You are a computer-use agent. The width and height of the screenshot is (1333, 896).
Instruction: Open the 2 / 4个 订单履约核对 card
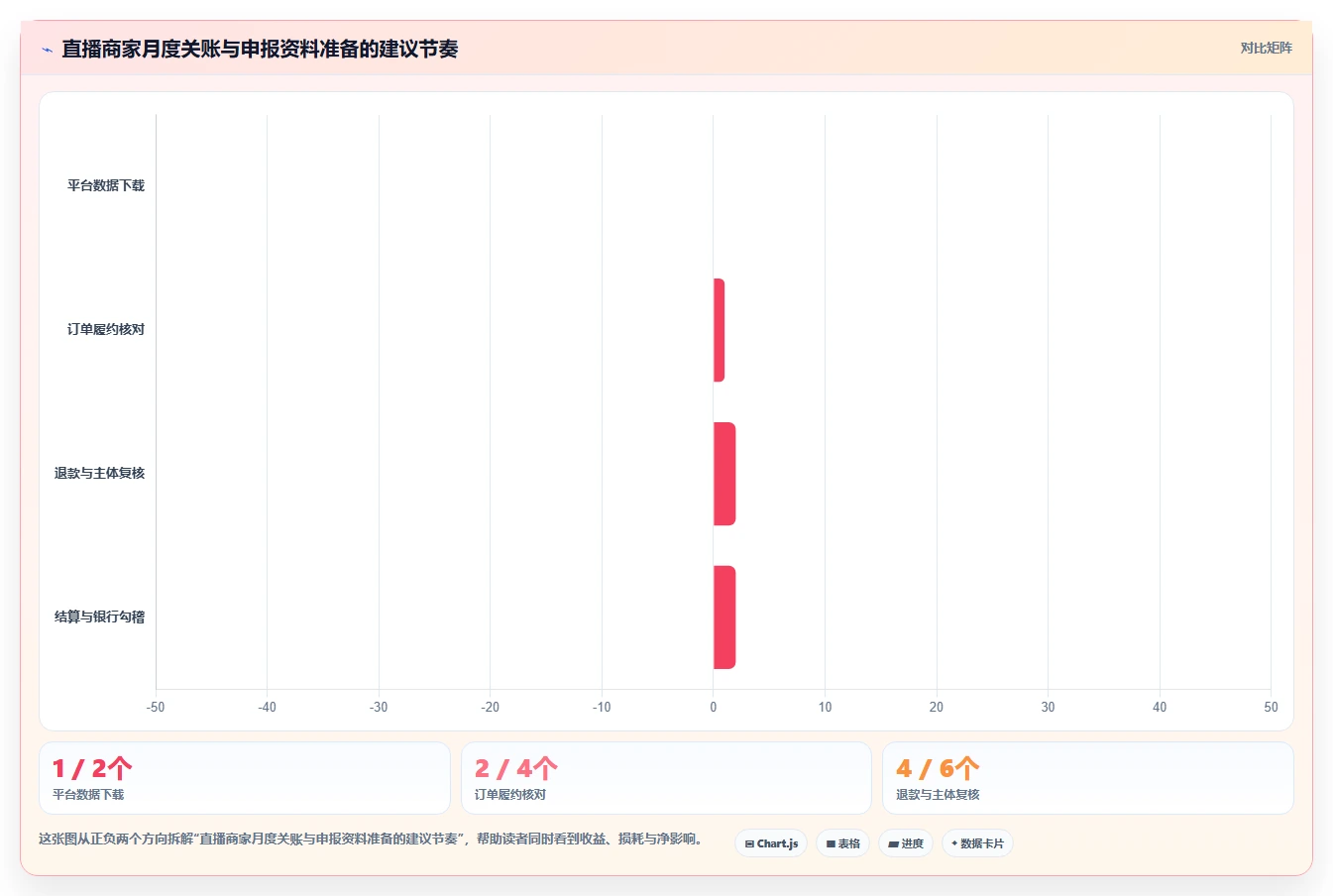point(666,778)
